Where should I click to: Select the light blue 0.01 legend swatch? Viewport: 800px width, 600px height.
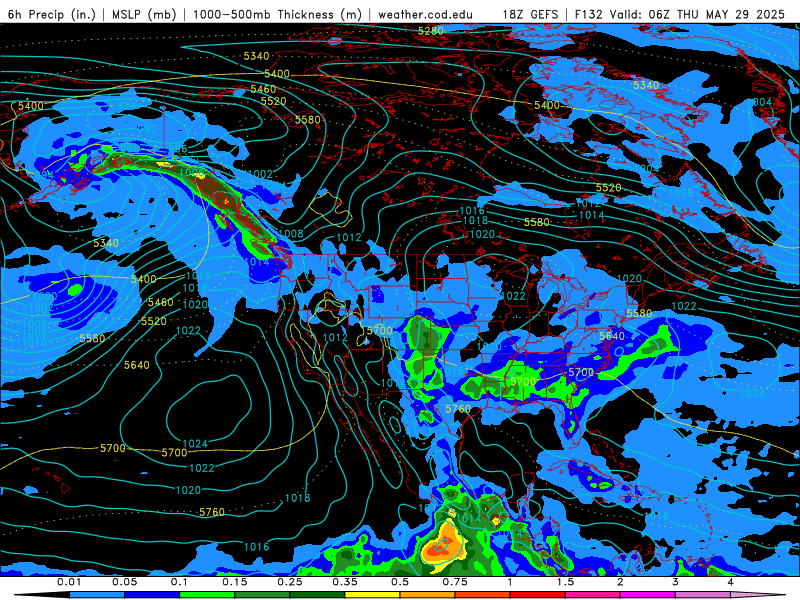tap(97, 595)
